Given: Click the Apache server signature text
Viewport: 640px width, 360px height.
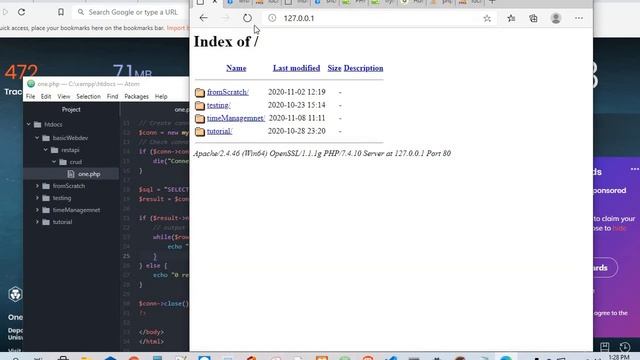Looking at the screenshot, I should click(322, 153).
